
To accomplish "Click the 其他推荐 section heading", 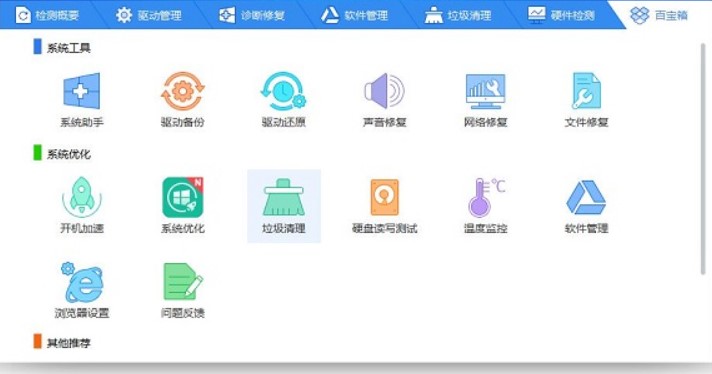I will pyautogui.click(x=69, y=343).
